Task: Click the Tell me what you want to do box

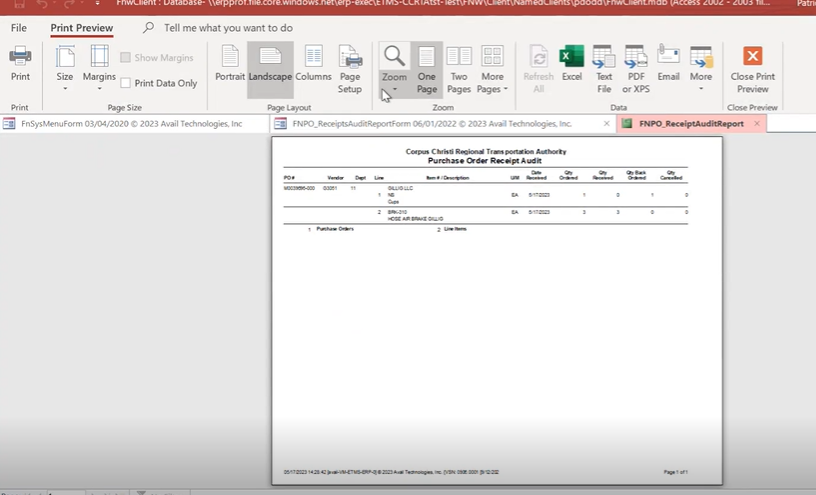Action: click(x=228, y=28)
